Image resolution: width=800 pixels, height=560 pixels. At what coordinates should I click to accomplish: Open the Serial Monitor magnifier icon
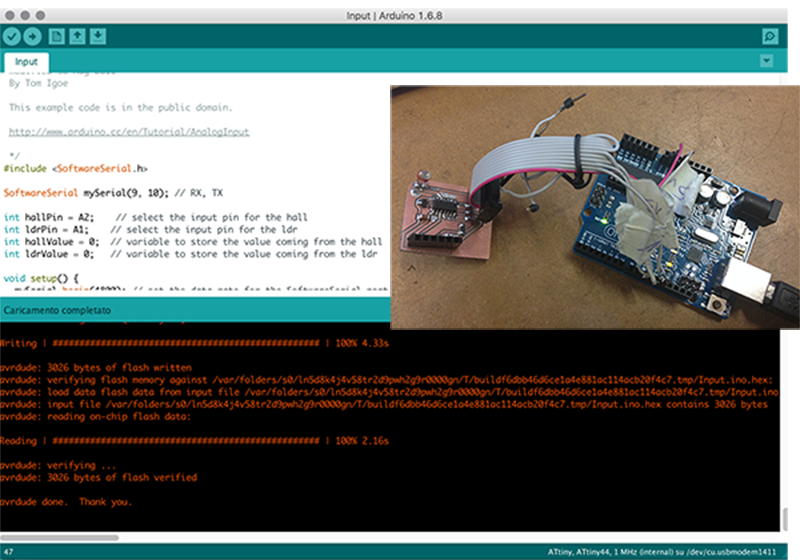point(770,36)
